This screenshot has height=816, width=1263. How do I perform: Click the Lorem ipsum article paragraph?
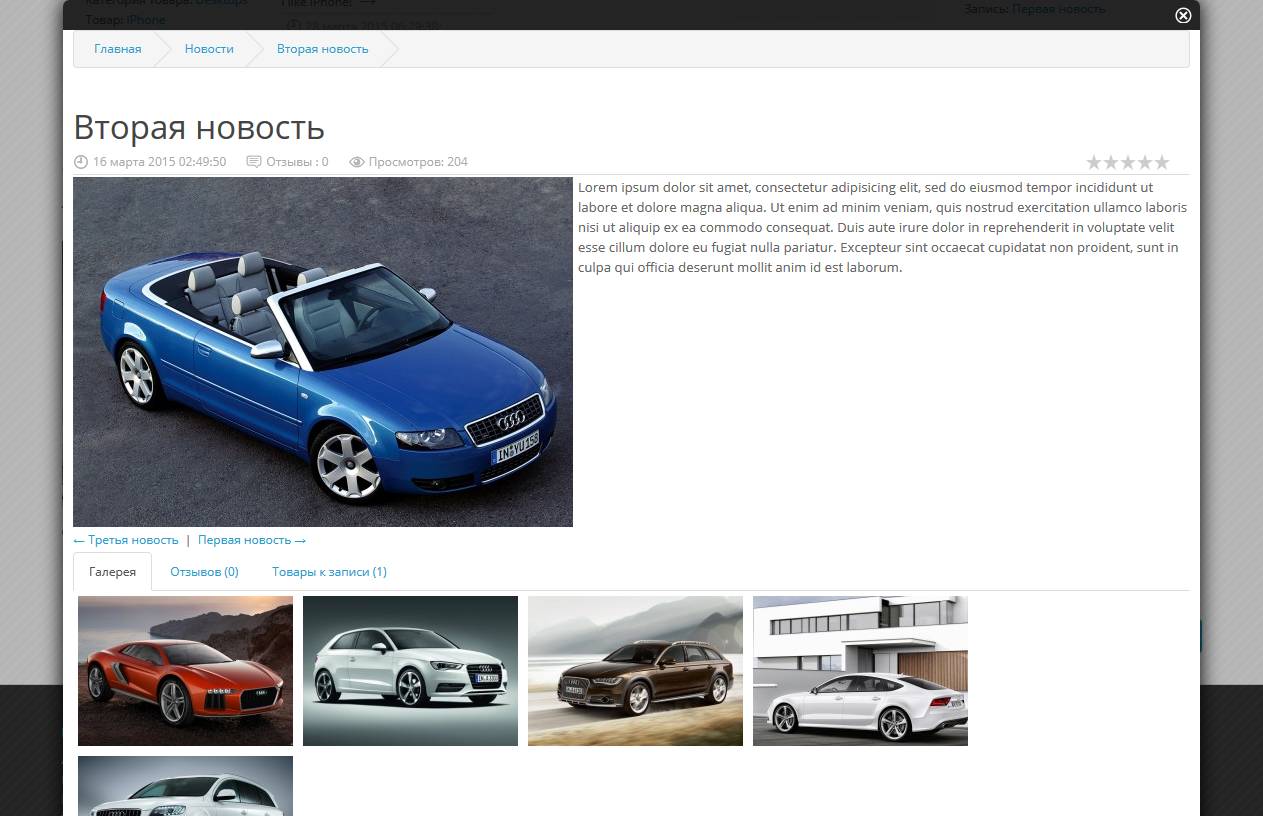[883, 227]
